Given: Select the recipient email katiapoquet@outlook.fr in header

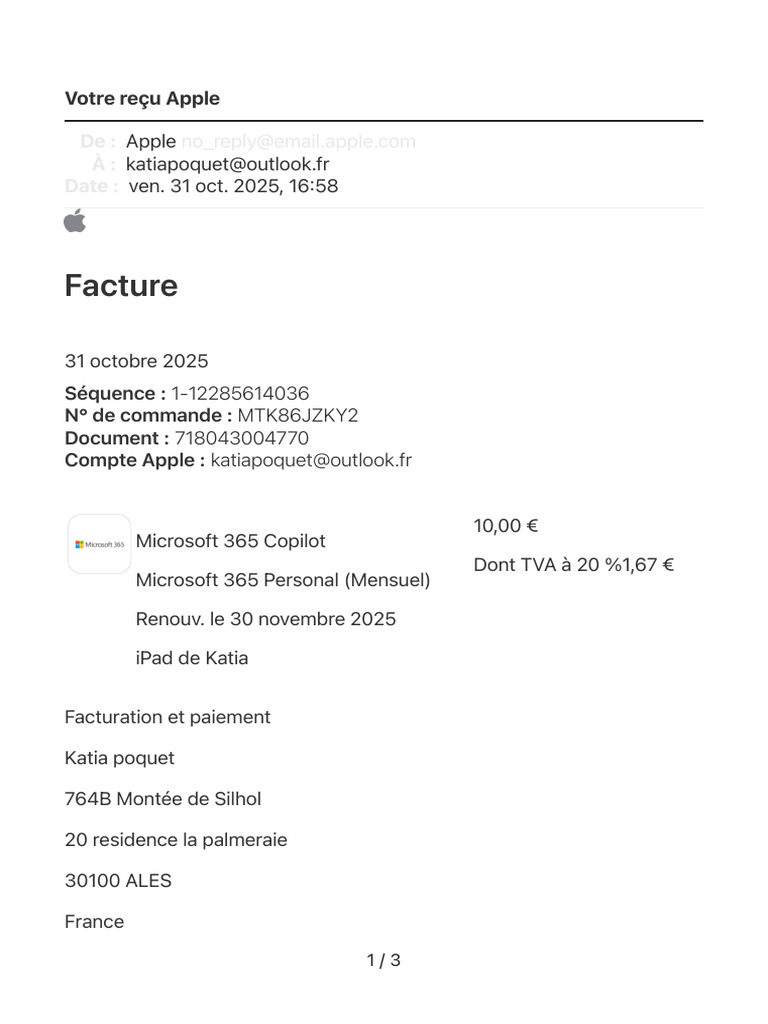Looking at the screenshot, I should 227,164.
